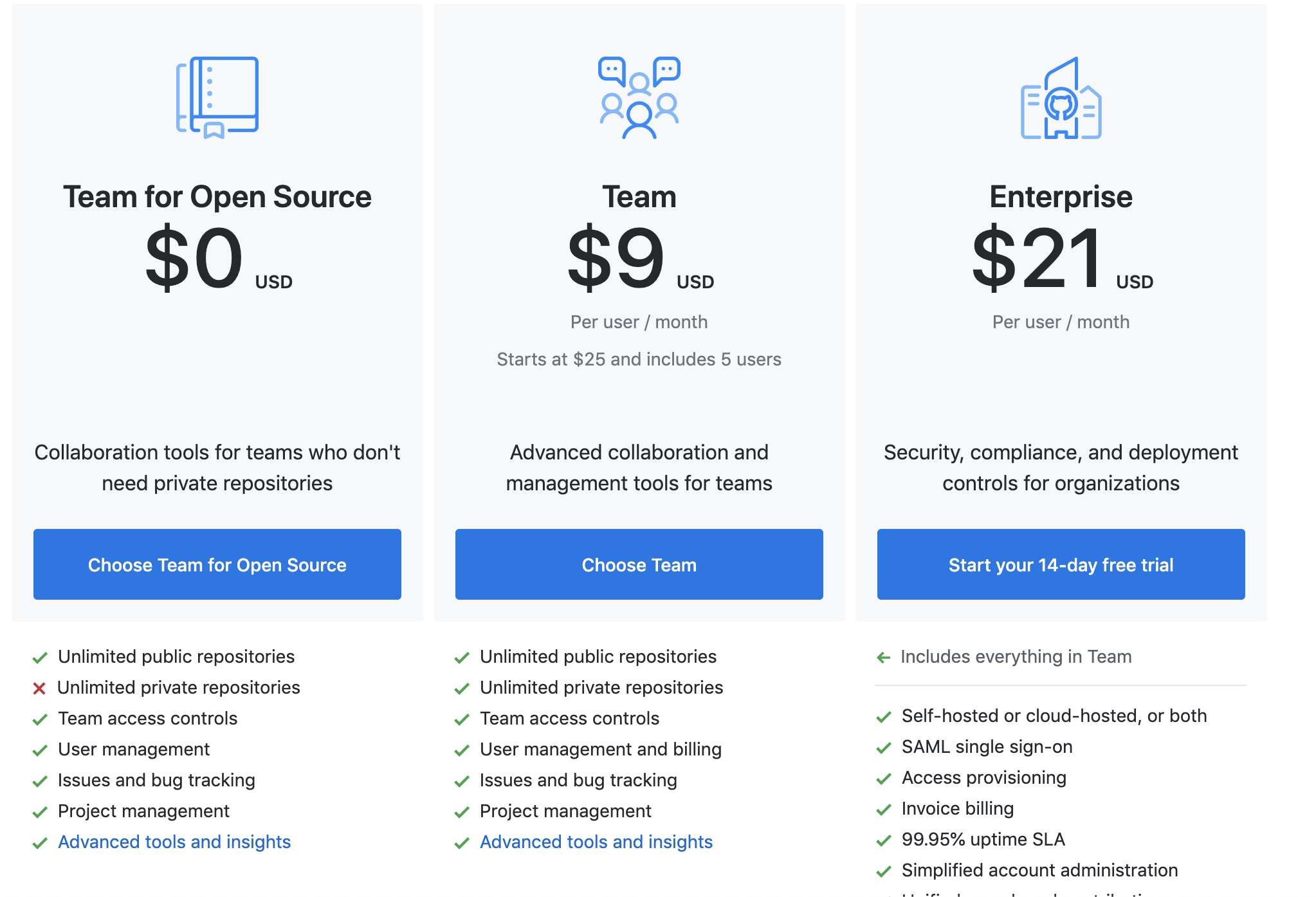Click checkmark next to 99.95% uptime SLA
Screen dimensions: 1316x897
884,840
